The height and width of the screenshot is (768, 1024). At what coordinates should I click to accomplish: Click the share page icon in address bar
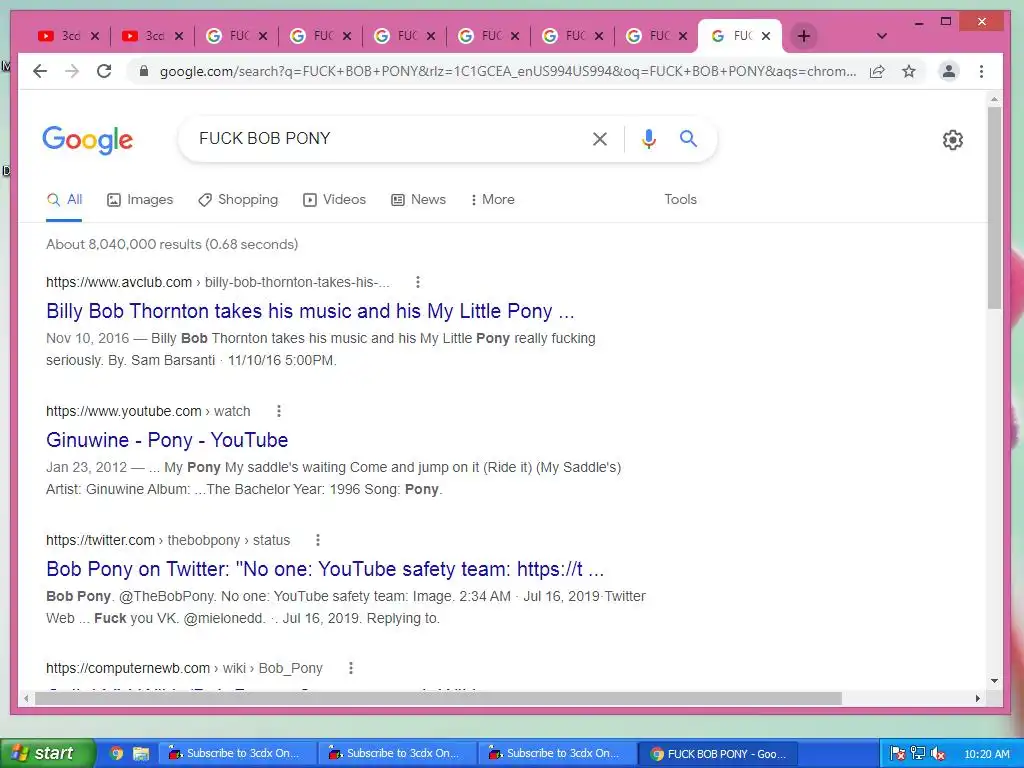coord(877,71)
